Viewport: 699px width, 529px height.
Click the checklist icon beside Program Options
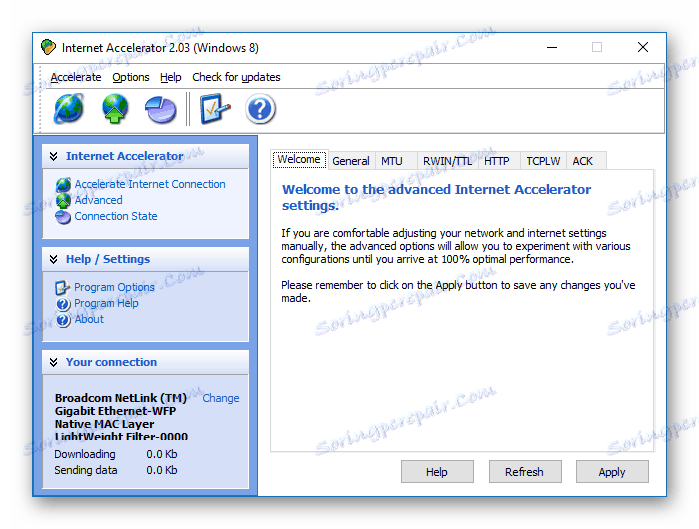(x=62, y=287)
